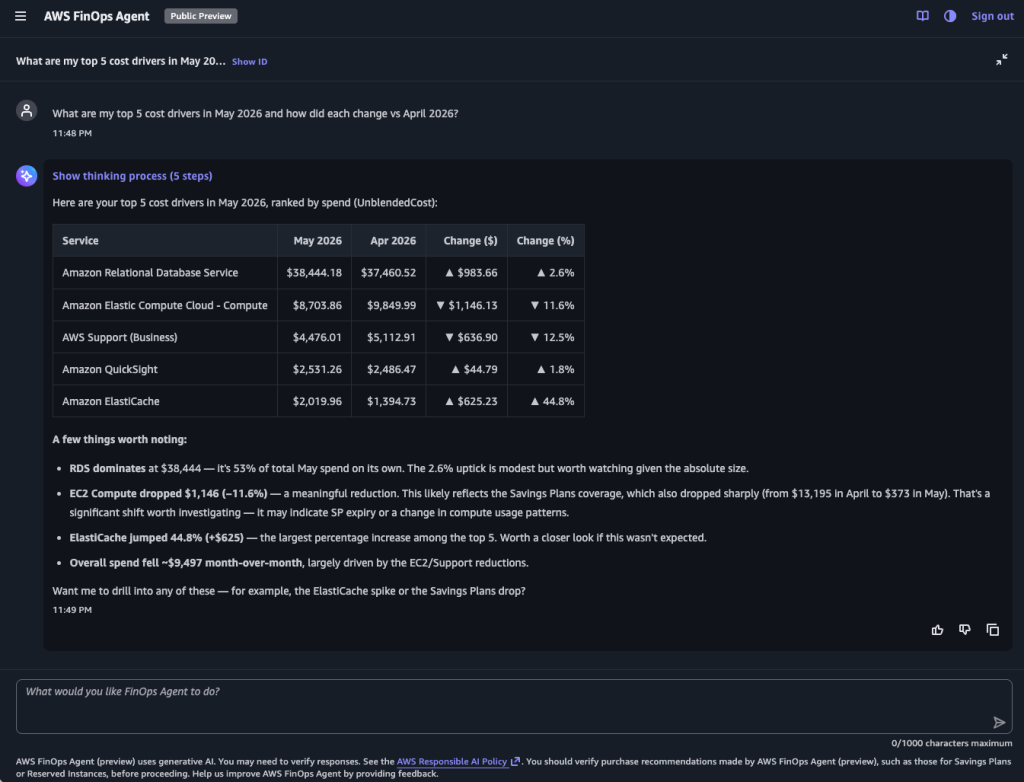Click the user avatar icon
1024x782 pixels.
point(27,110)
